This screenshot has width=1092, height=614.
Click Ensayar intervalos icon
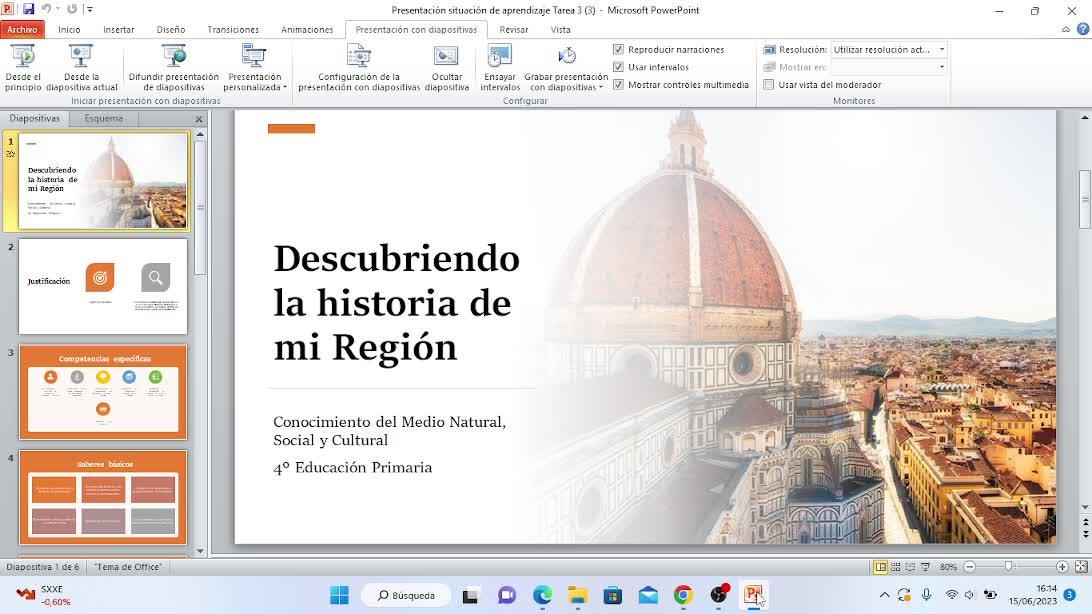(x=499, y=58)
